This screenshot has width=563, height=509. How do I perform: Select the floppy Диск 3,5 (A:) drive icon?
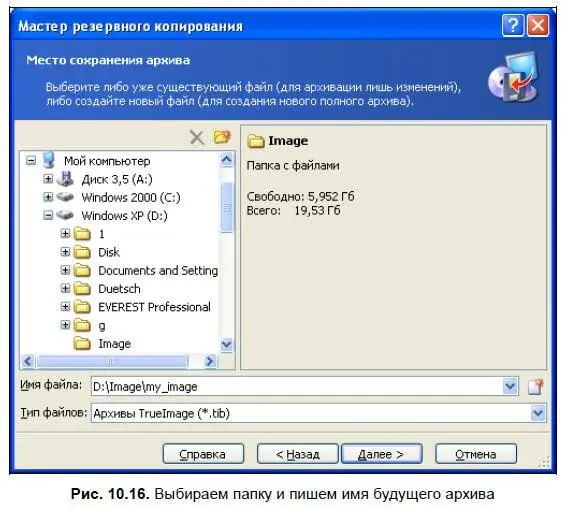(x=65, y=178)
